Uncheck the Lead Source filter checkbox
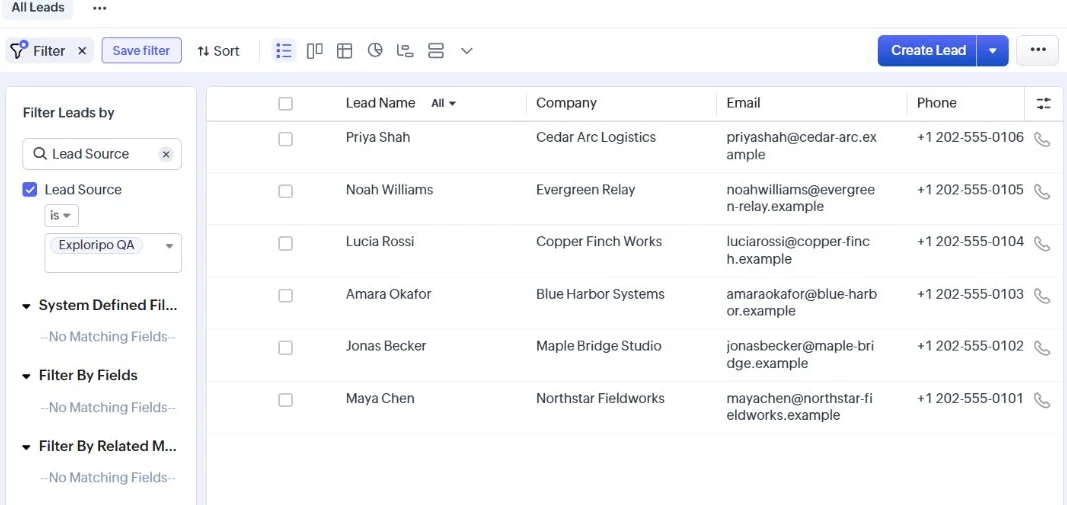 coord(30,190)
